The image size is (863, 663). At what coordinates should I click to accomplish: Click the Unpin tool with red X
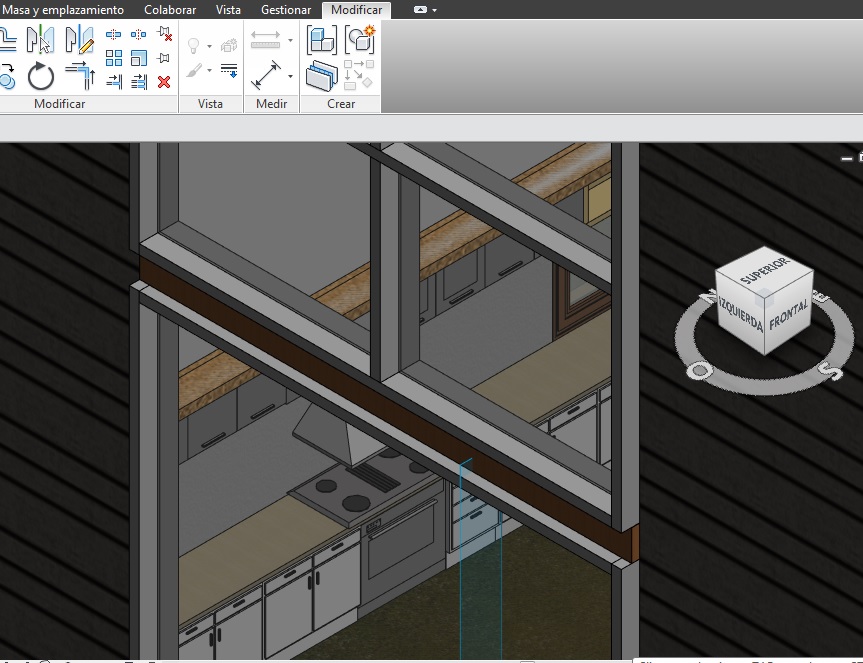point(164,35)
